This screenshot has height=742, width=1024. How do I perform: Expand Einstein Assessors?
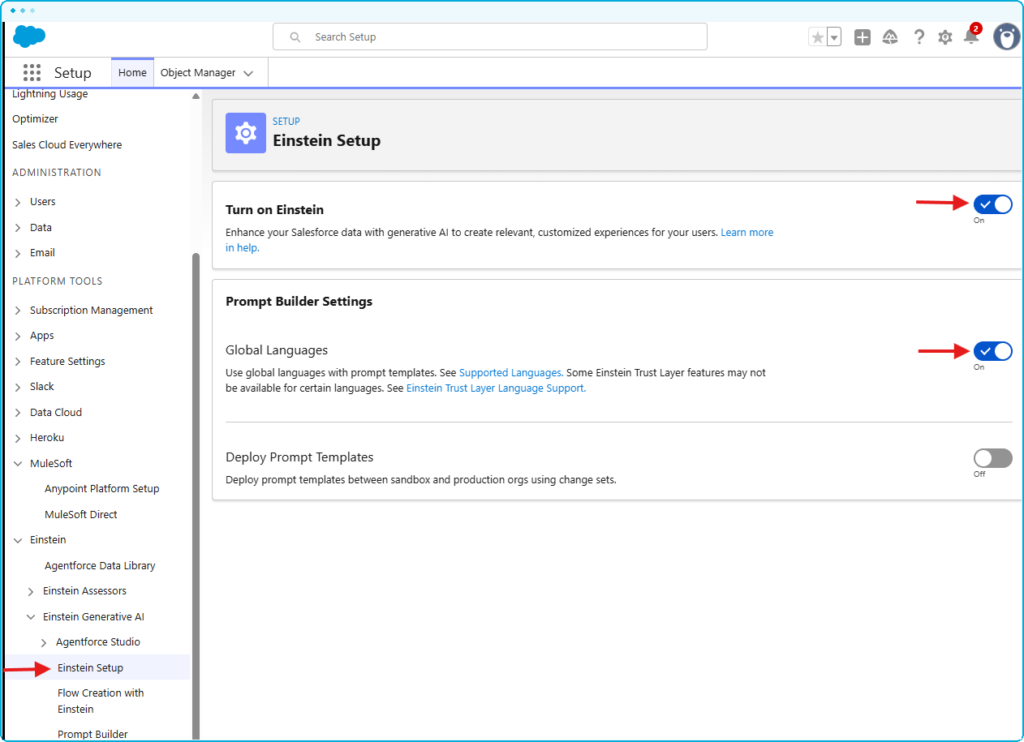pos(31,592)
